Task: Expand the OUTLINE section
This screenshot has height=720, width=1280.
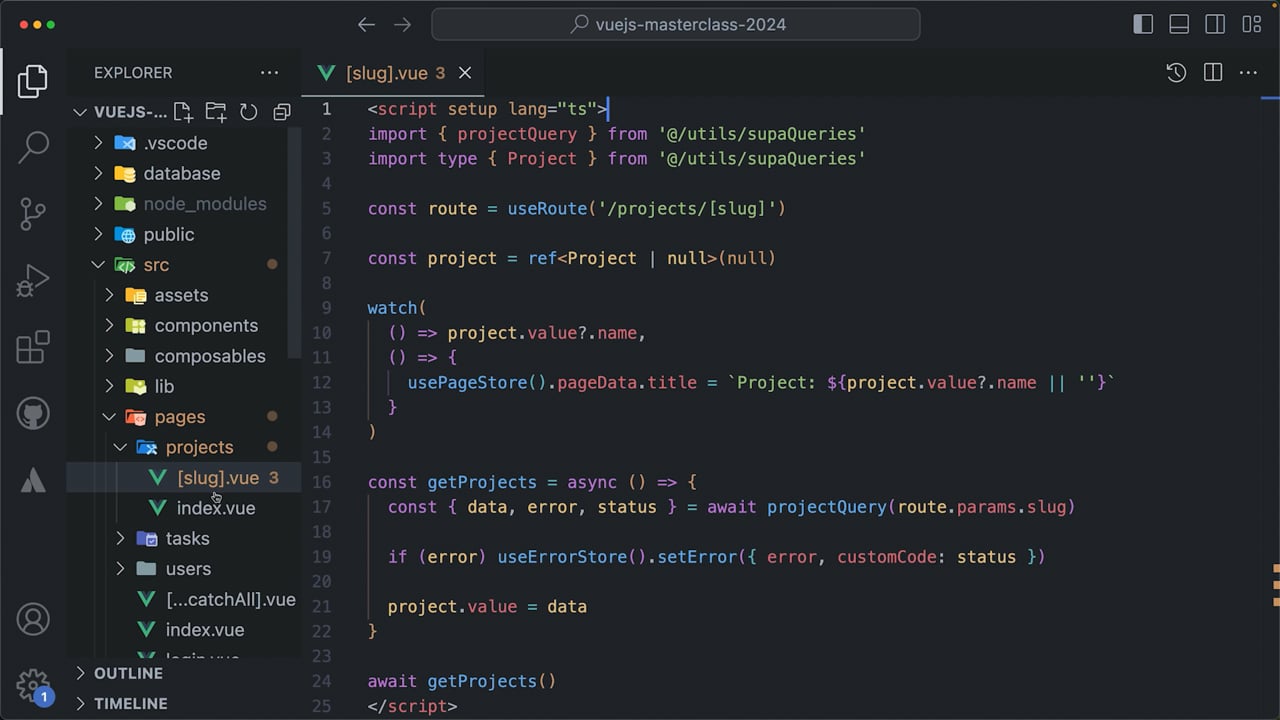Action: click(x=81, y=673)
